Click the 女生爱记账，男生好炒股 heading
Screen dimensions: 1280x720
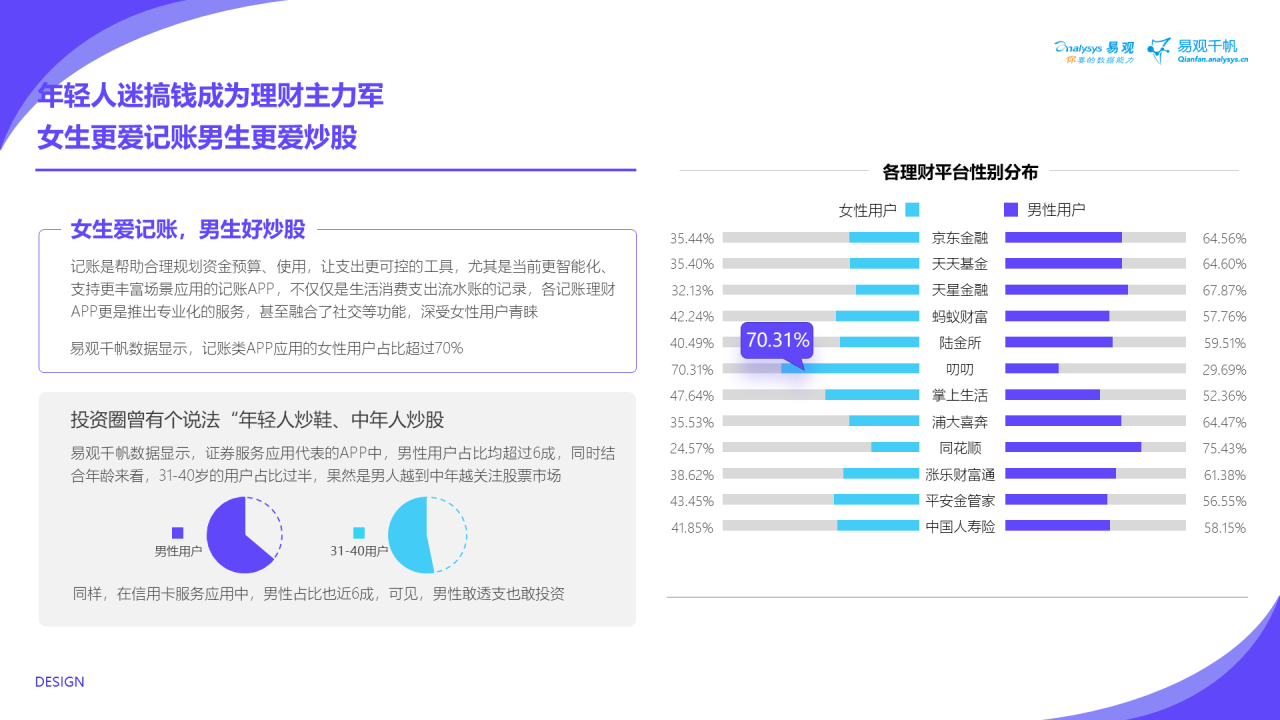(188, 230)
